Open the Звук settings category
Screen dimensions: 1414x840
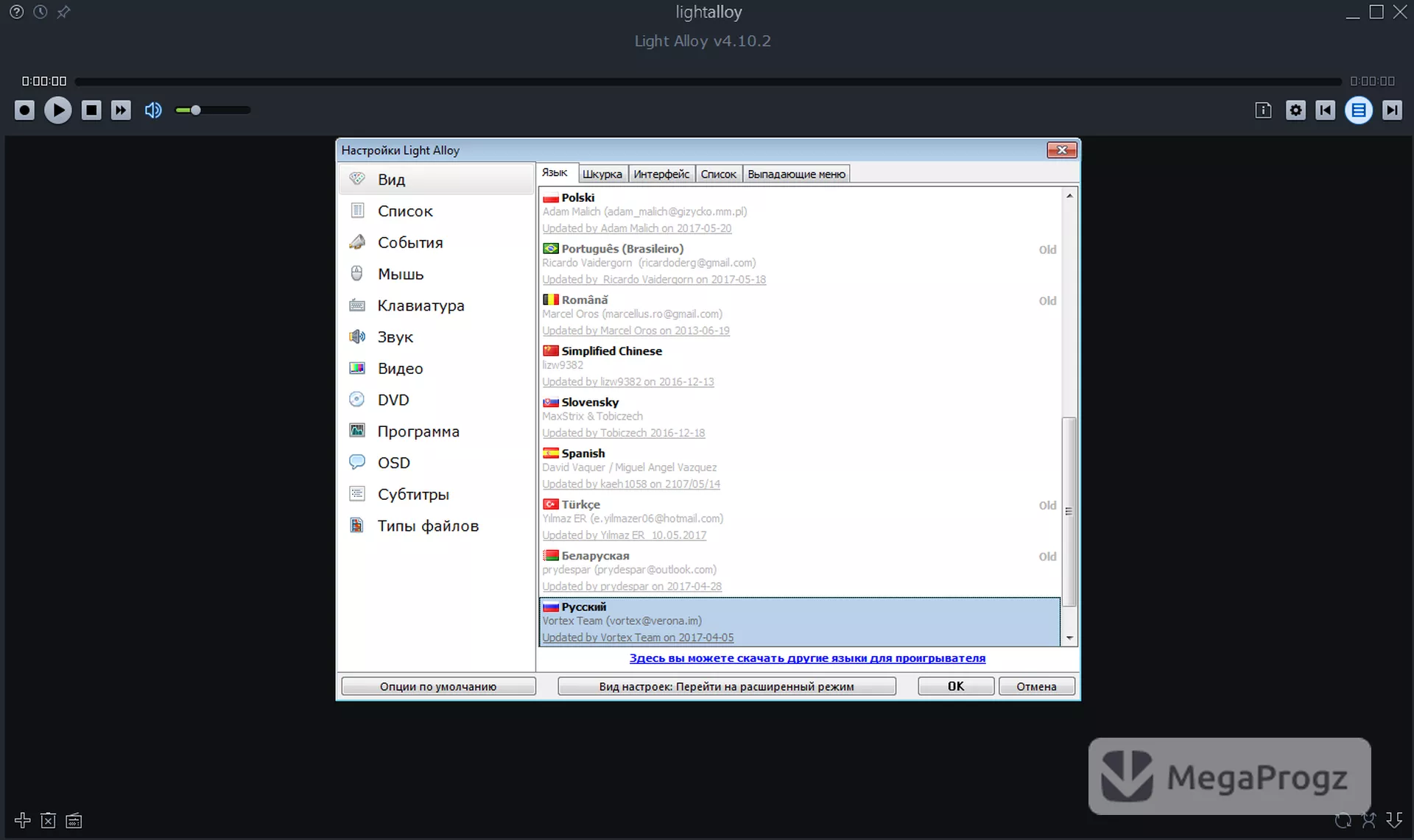click(x=437, y=337)
